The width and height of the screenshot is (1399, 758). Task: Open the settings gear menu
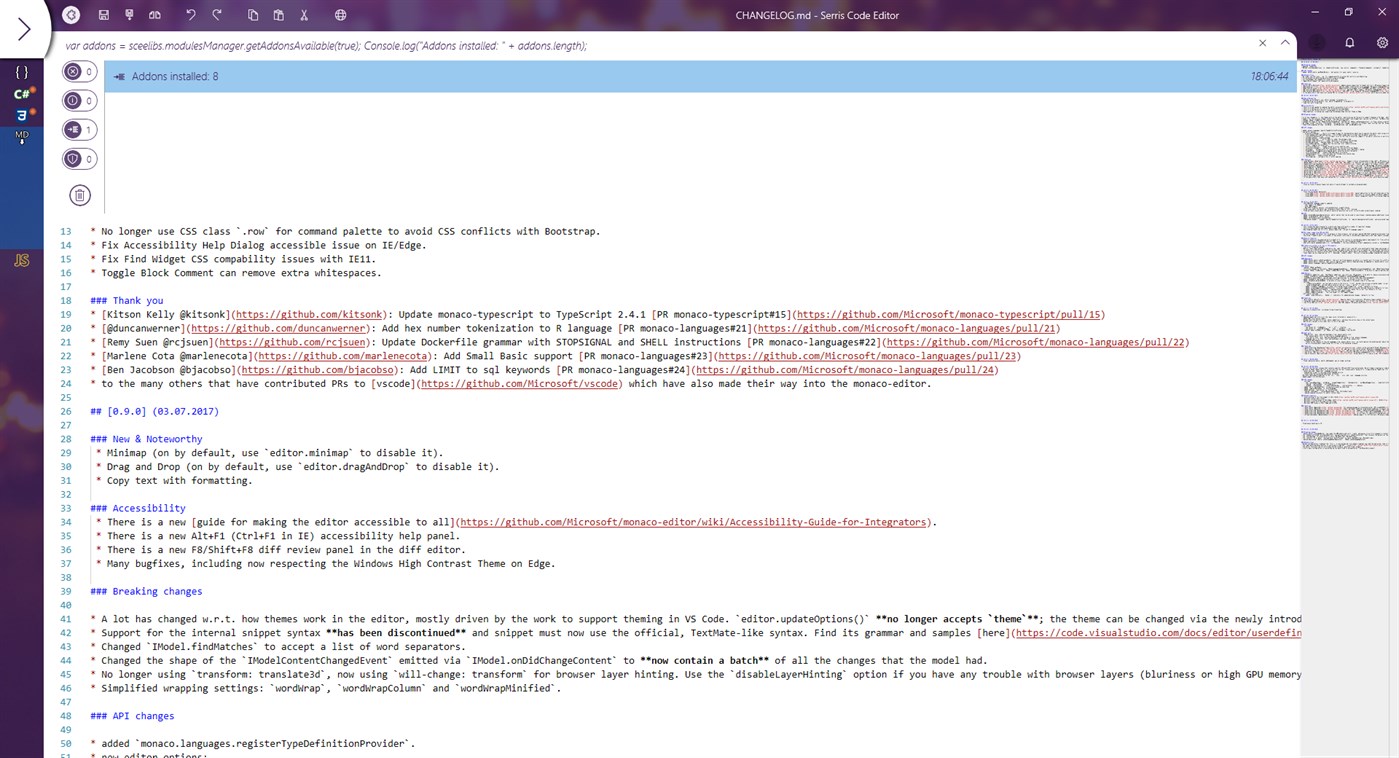(x=1384, y=43)
